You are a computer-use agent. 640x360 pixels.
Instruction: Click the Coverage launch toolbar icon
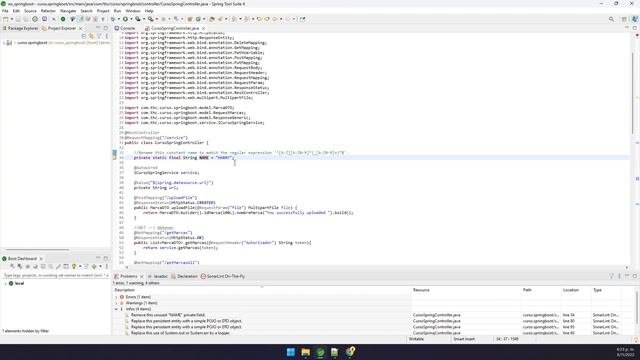(138, 19)
